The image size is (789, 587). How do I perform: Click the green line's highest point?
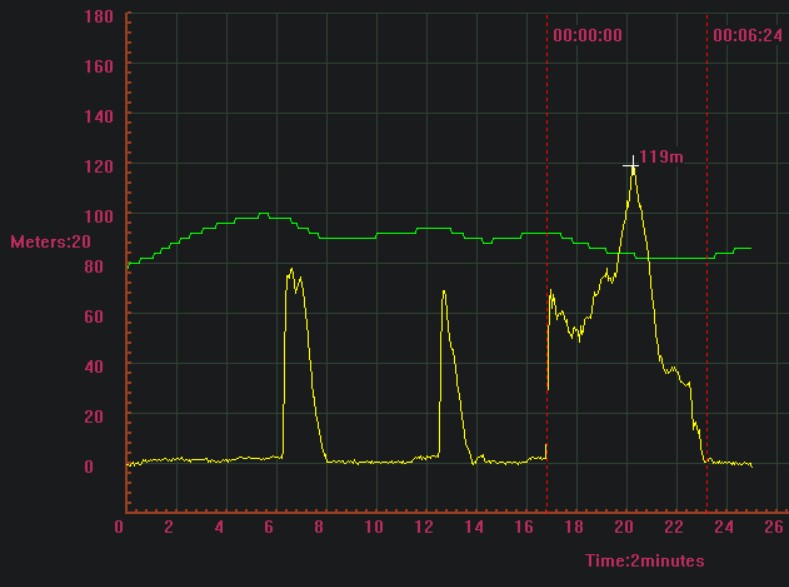tap(263, 213)
